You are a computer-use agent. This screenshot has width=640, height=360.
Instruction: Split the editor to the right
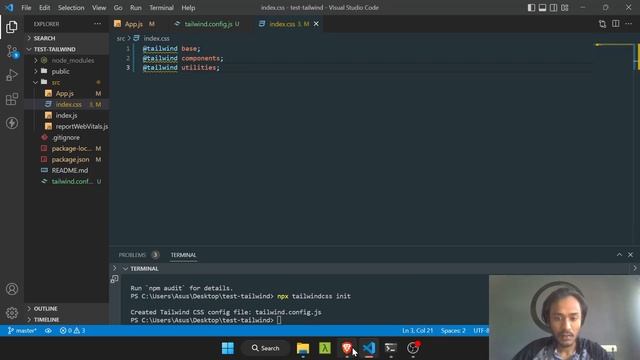[x=616, y=24]
